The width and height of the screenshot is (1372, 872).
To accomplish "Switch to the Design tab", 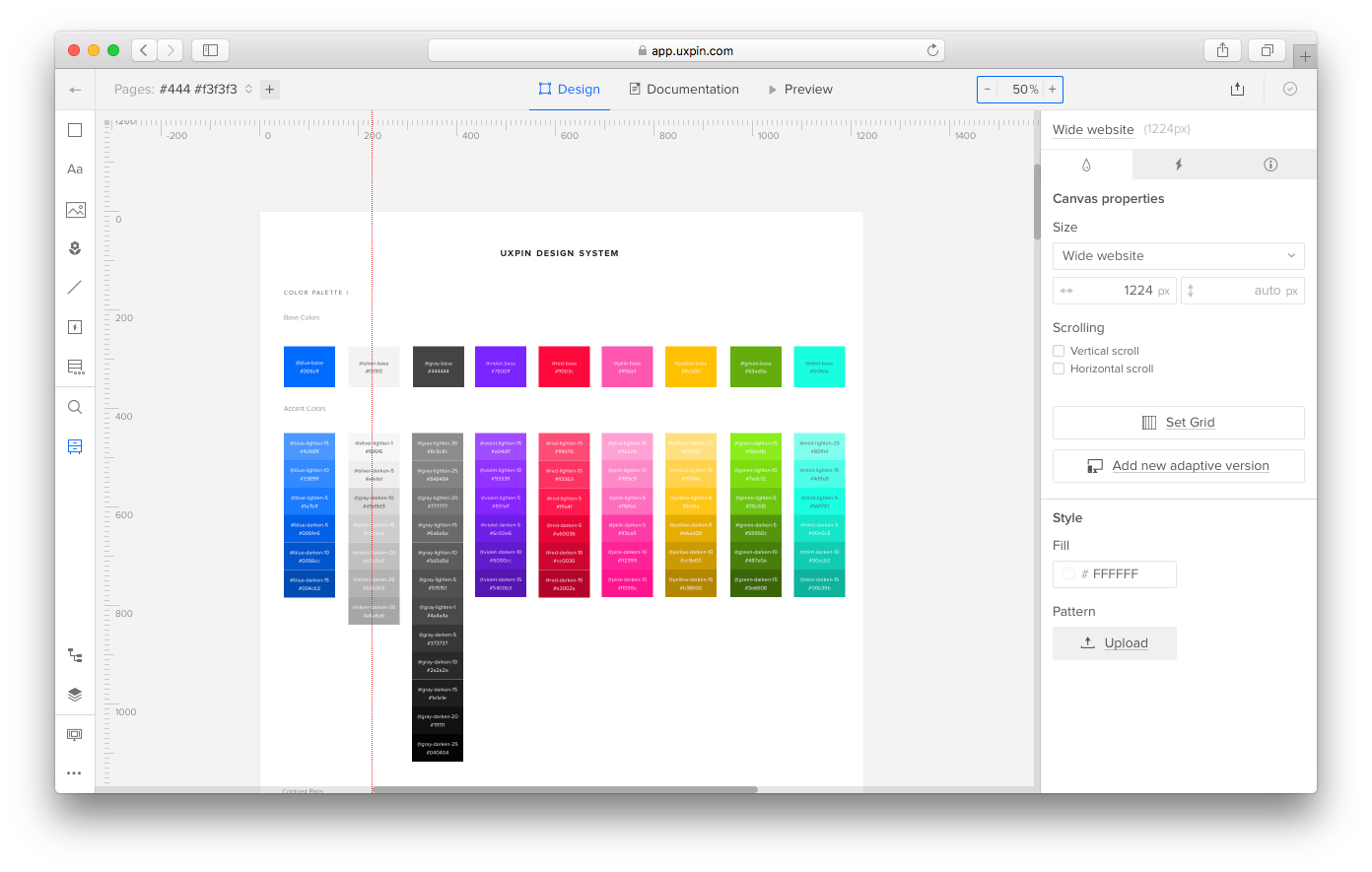I will (x=570, y=90).
